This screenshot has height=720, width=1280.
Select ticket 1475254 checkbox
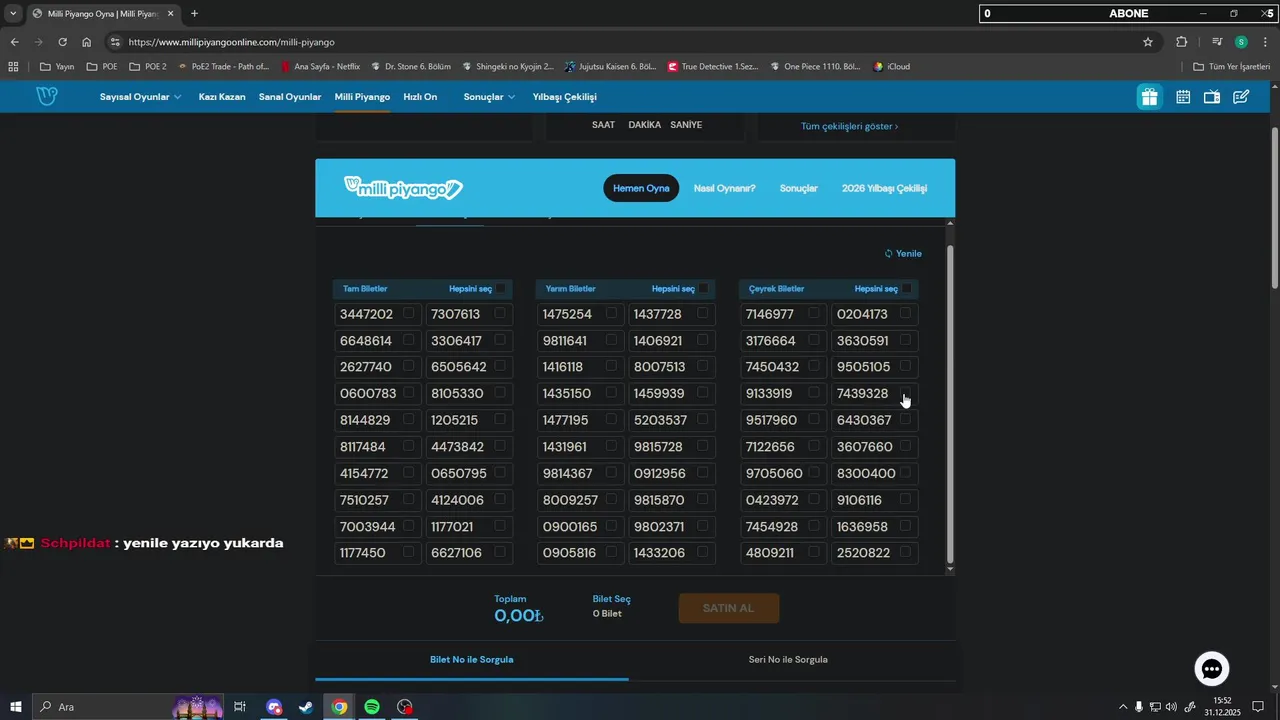pos(612,313)
